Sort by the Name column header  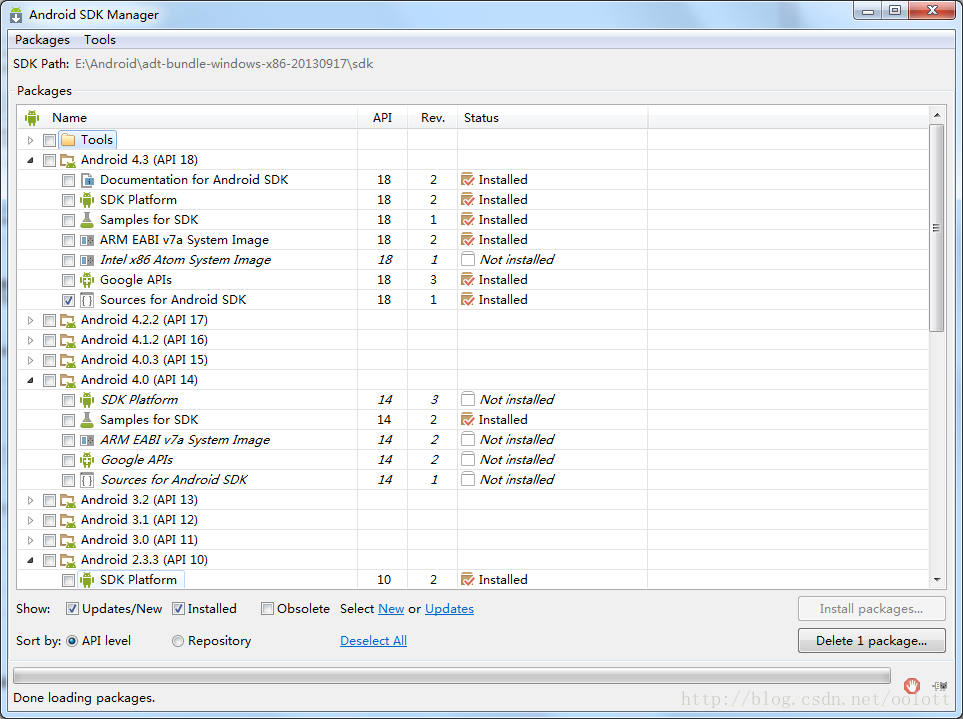187,117
